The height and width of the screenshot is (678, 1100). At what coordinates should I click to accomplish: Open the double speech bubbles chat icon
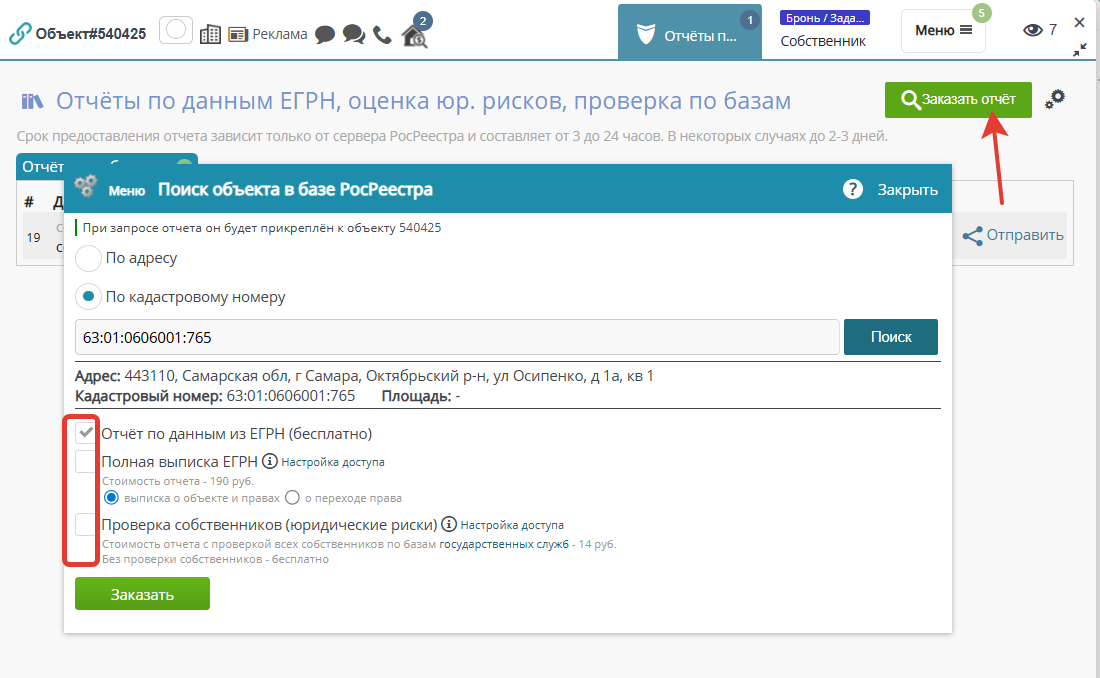click(x=353, y=34)
